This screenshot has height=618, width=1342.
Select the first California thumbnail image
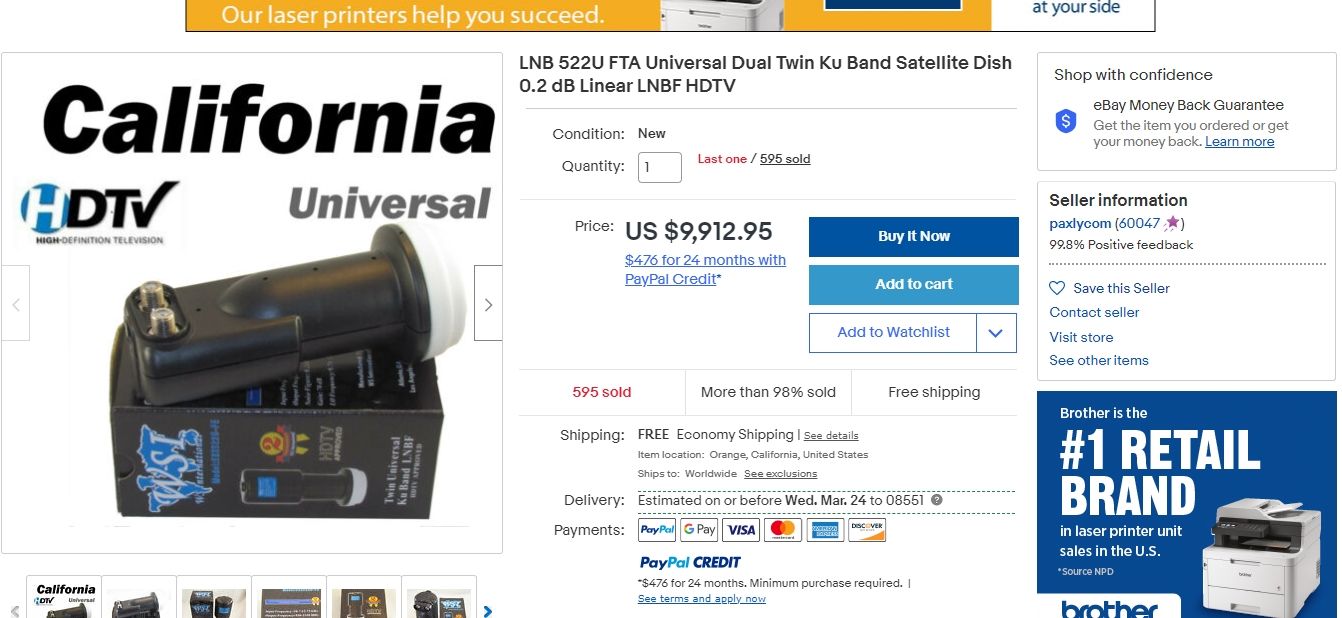pyautogui.click(x=64, y=597)
